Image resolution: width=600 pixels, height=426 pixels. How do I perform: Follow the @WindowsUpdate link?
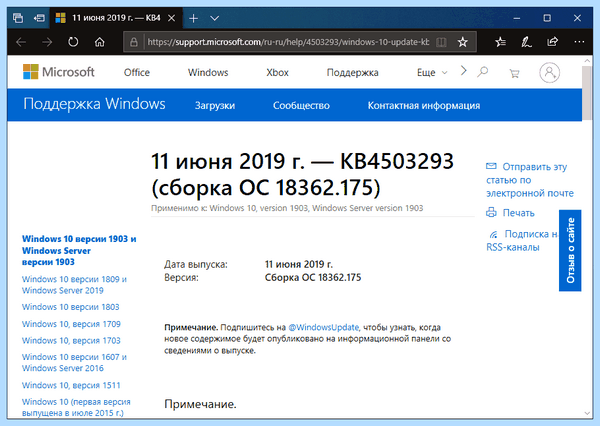point(323,328)
